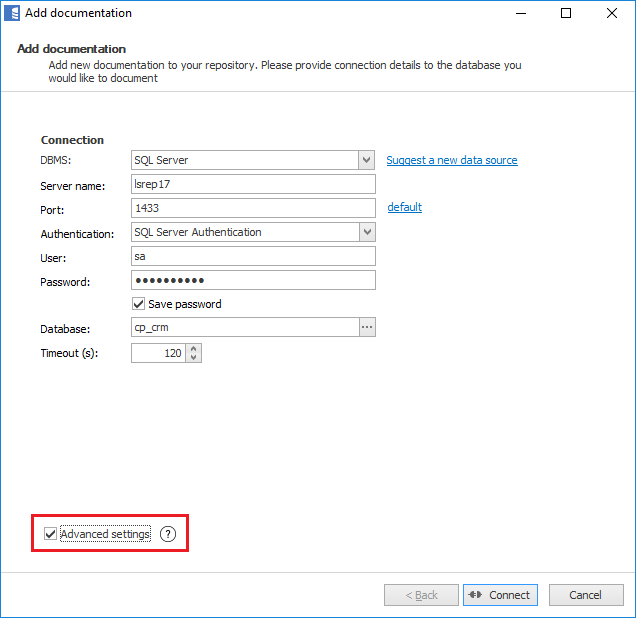636x618 pixels.
Task: Open the Authentication dropdown
Action: click(367, 232)
